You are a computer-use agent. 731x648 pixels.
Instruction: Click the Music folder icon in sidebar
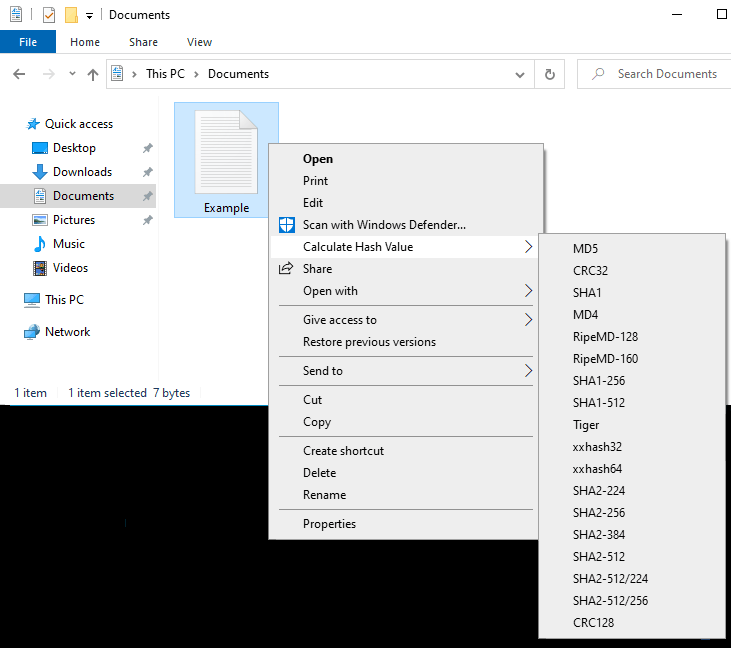[x=40, y=244]
